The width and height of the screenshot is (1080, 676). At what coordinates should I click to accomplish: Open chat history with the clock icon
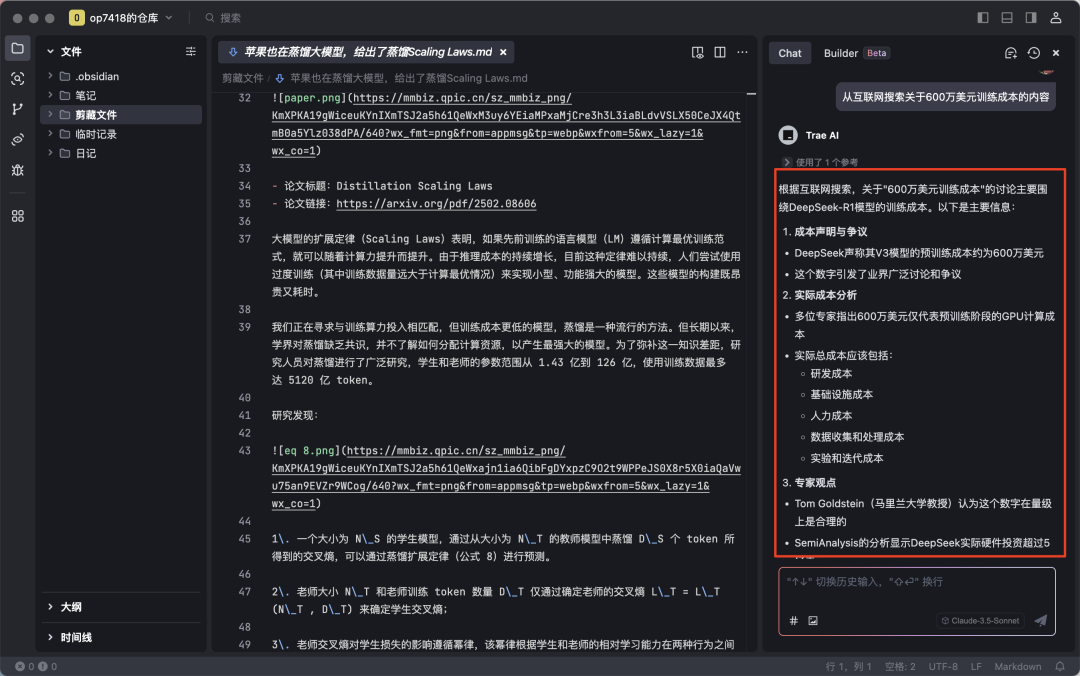coord(1033,53)
